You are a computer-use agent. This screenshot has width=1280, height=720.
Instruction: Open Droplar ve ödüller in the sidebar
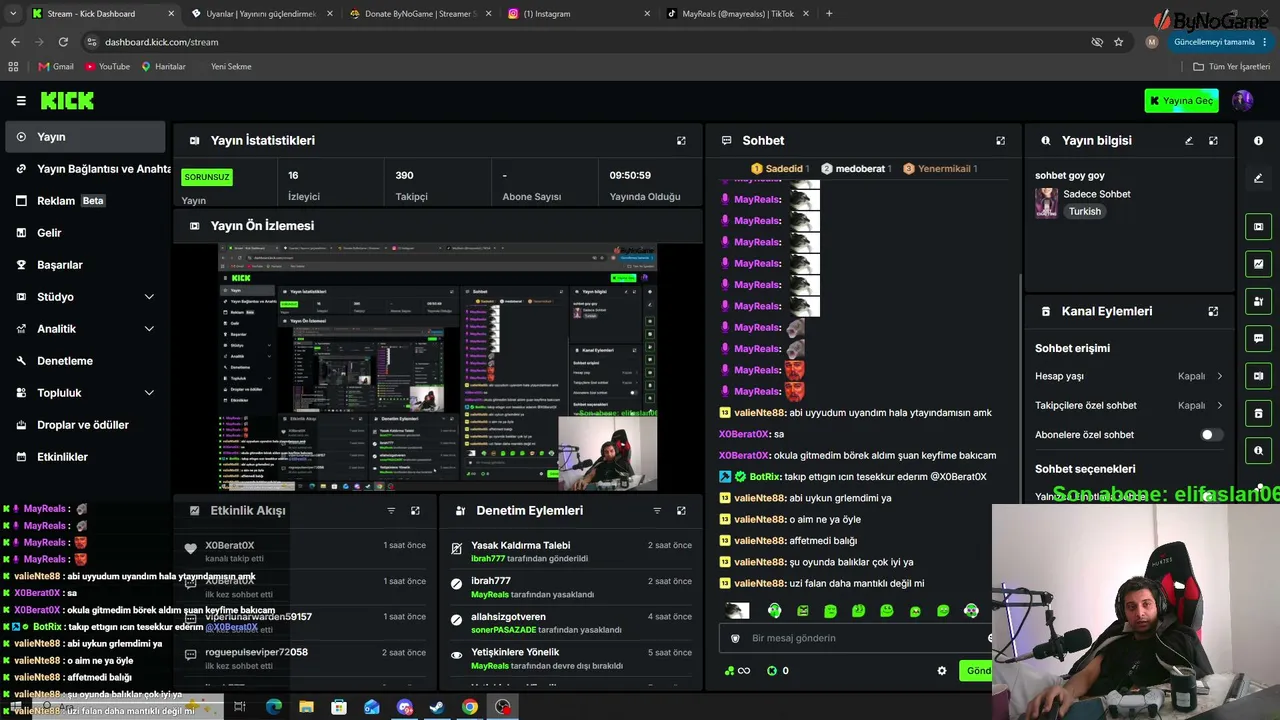(x=84, y=425)
